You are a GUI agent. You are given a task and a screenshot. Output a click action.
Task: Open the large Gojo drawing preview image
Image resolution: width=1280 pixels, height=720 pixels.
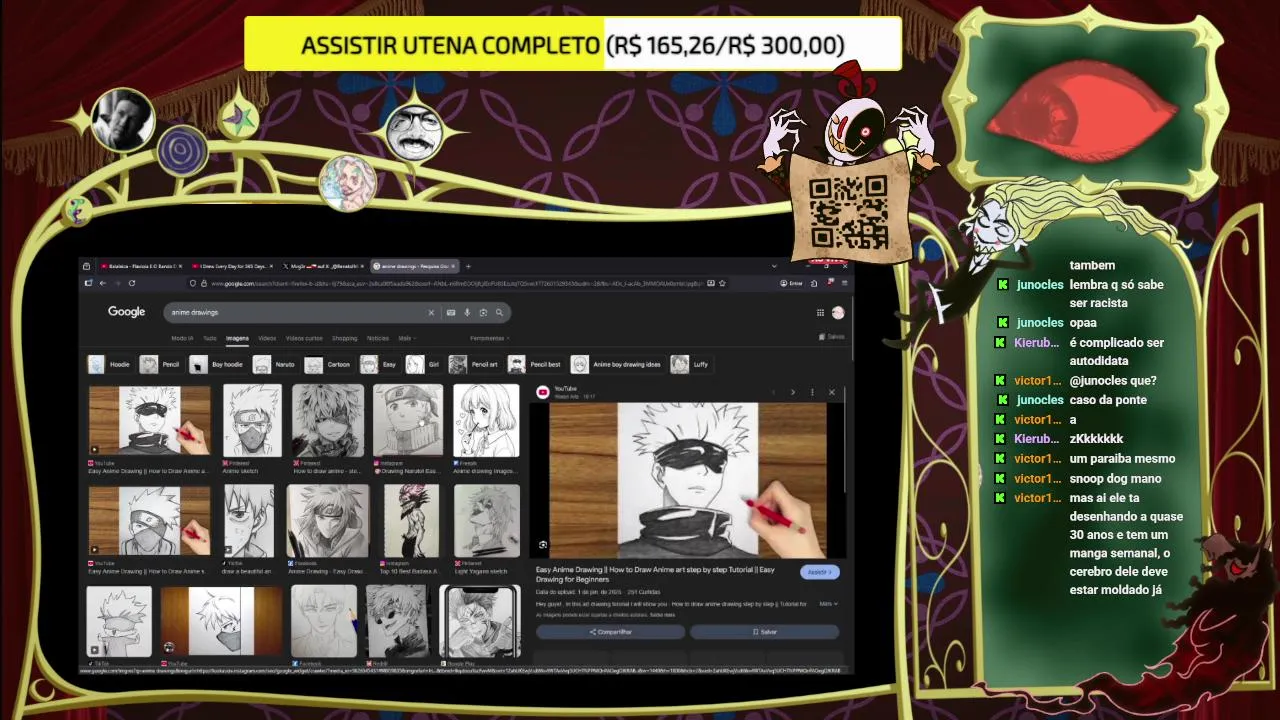[x=688, y=480]
